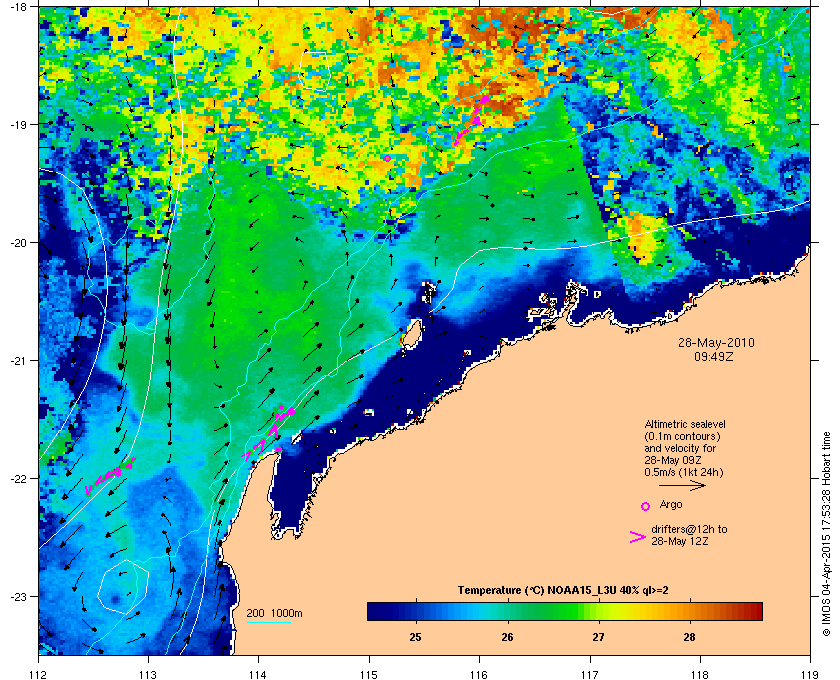
Task: Click the colorbar tick label 27
Action: (x=598, y=637)
